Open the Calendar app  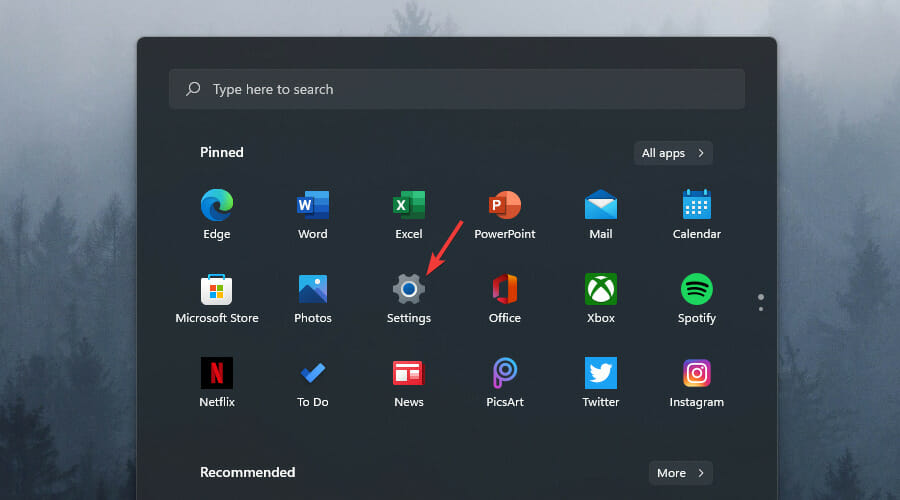[697, 205]
